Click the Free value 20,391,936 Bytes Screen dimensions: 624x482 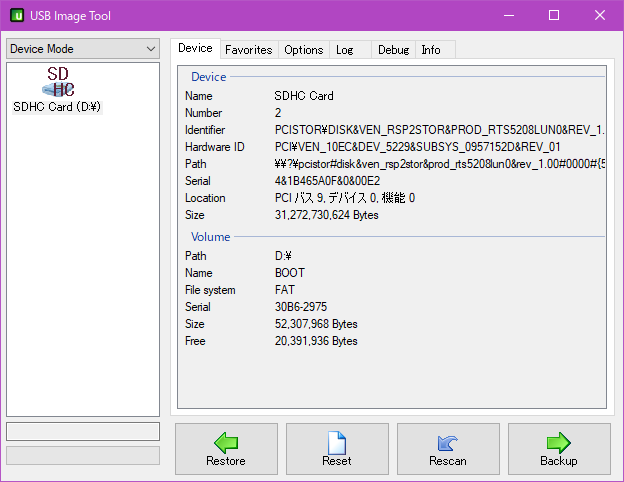(x=316, y=341)
